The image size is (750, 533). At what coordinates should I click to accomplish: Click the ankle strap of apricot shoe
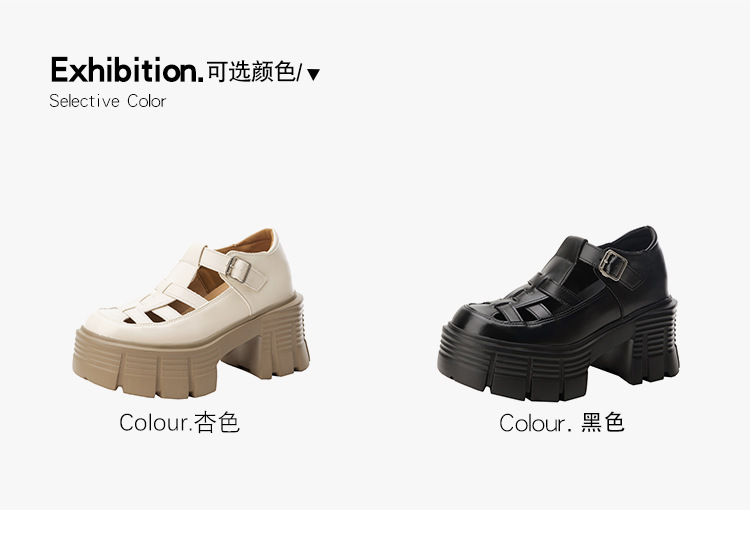(234, 268)
